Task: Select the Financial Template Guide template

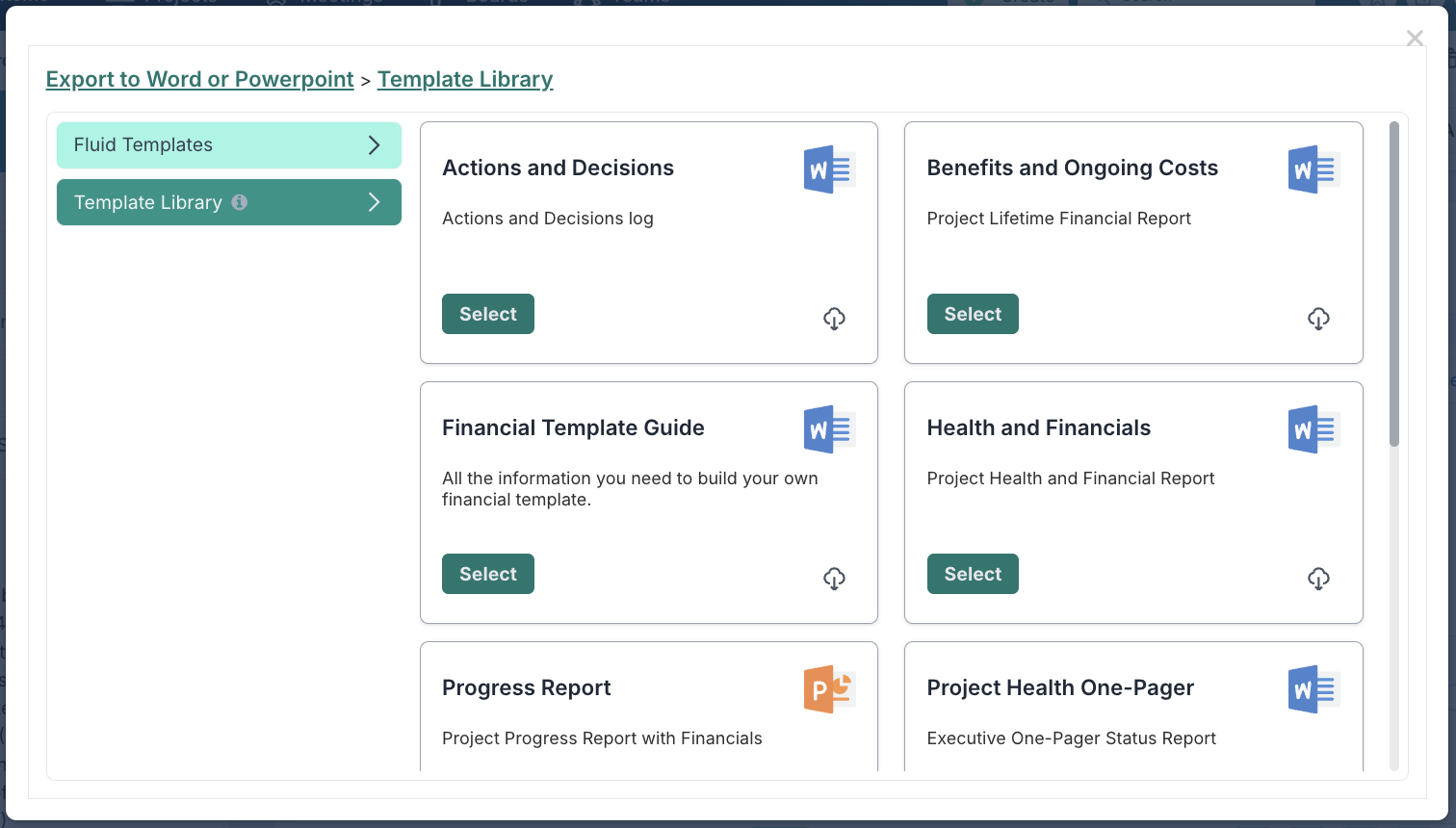Action: tap(488, 574)
